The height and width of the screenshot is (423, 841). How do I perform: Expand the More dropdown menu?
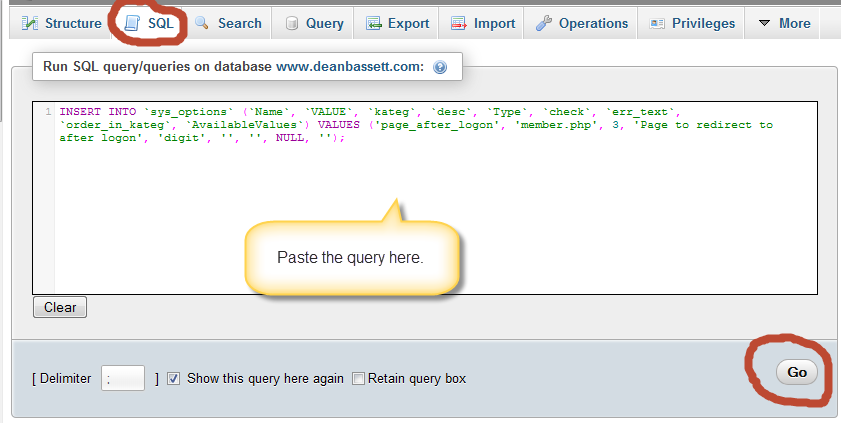point(784,23)
